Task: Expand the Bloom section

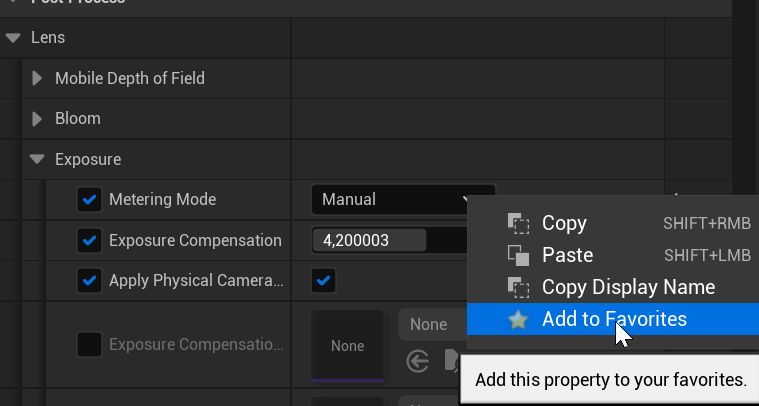Action: tap(38, 119)
